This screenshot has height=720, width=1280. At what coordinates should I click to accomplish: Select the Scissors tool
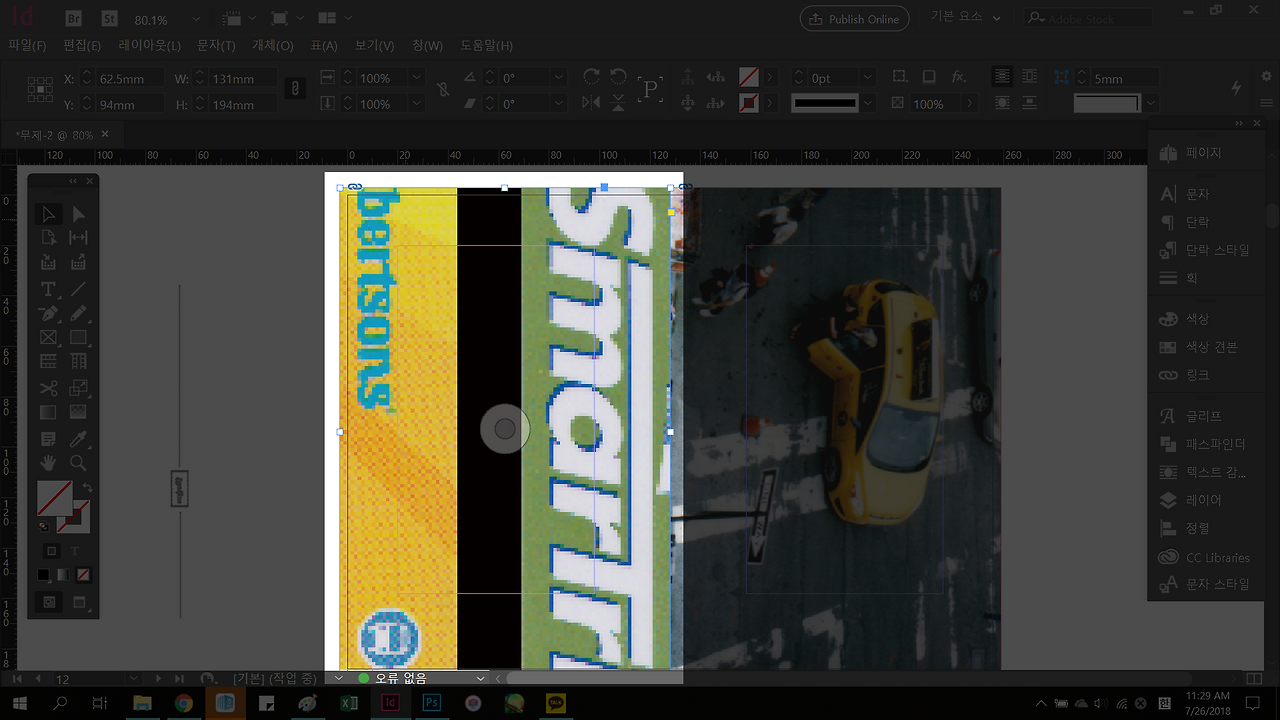47,388
